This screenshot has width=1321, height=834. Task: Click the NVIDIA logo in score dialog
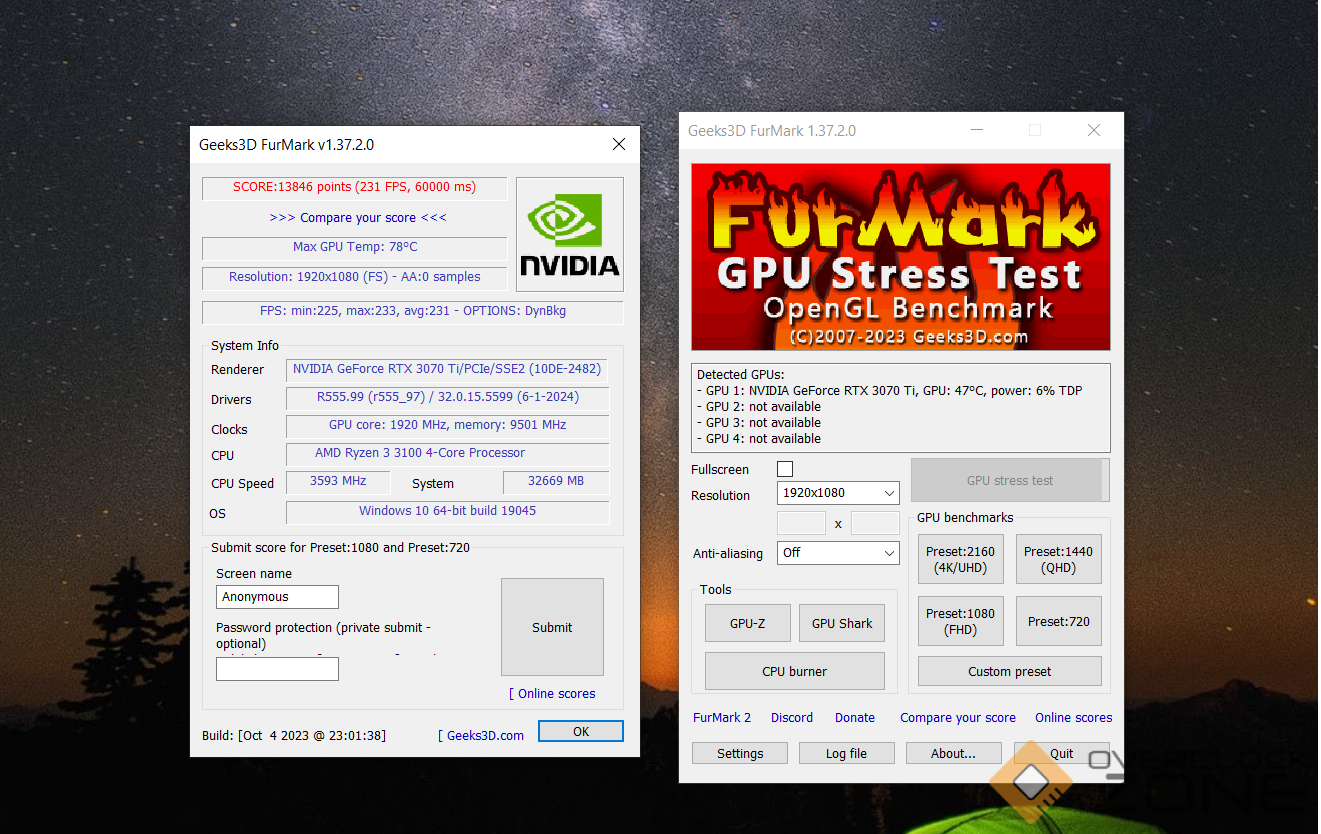coord(570,235)
